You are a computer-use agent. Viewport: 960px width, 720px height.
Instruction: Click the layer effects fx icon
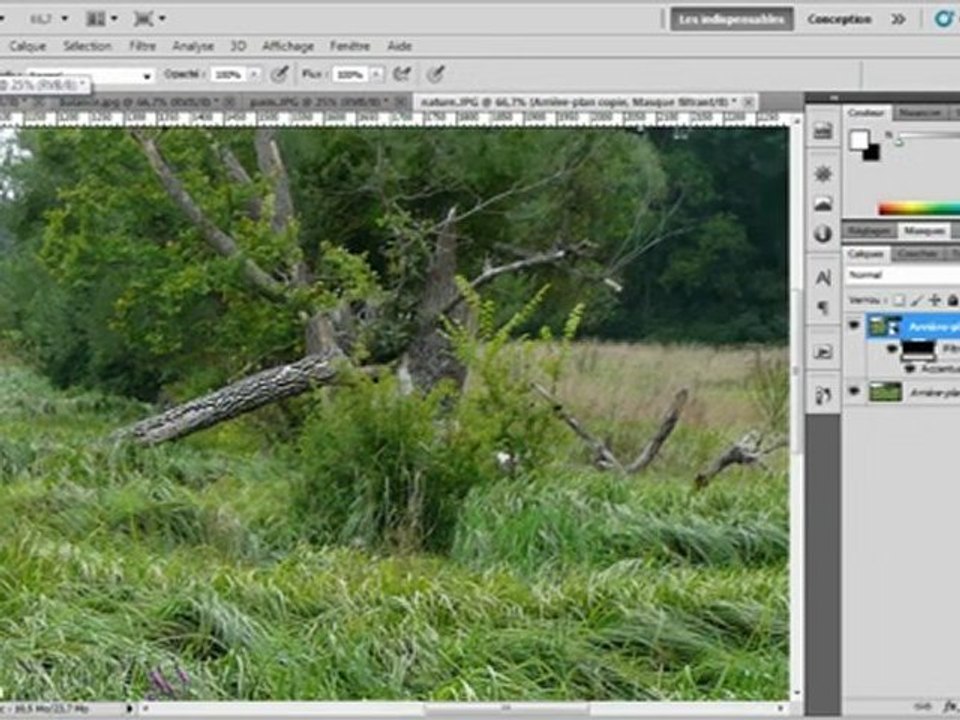949,707
